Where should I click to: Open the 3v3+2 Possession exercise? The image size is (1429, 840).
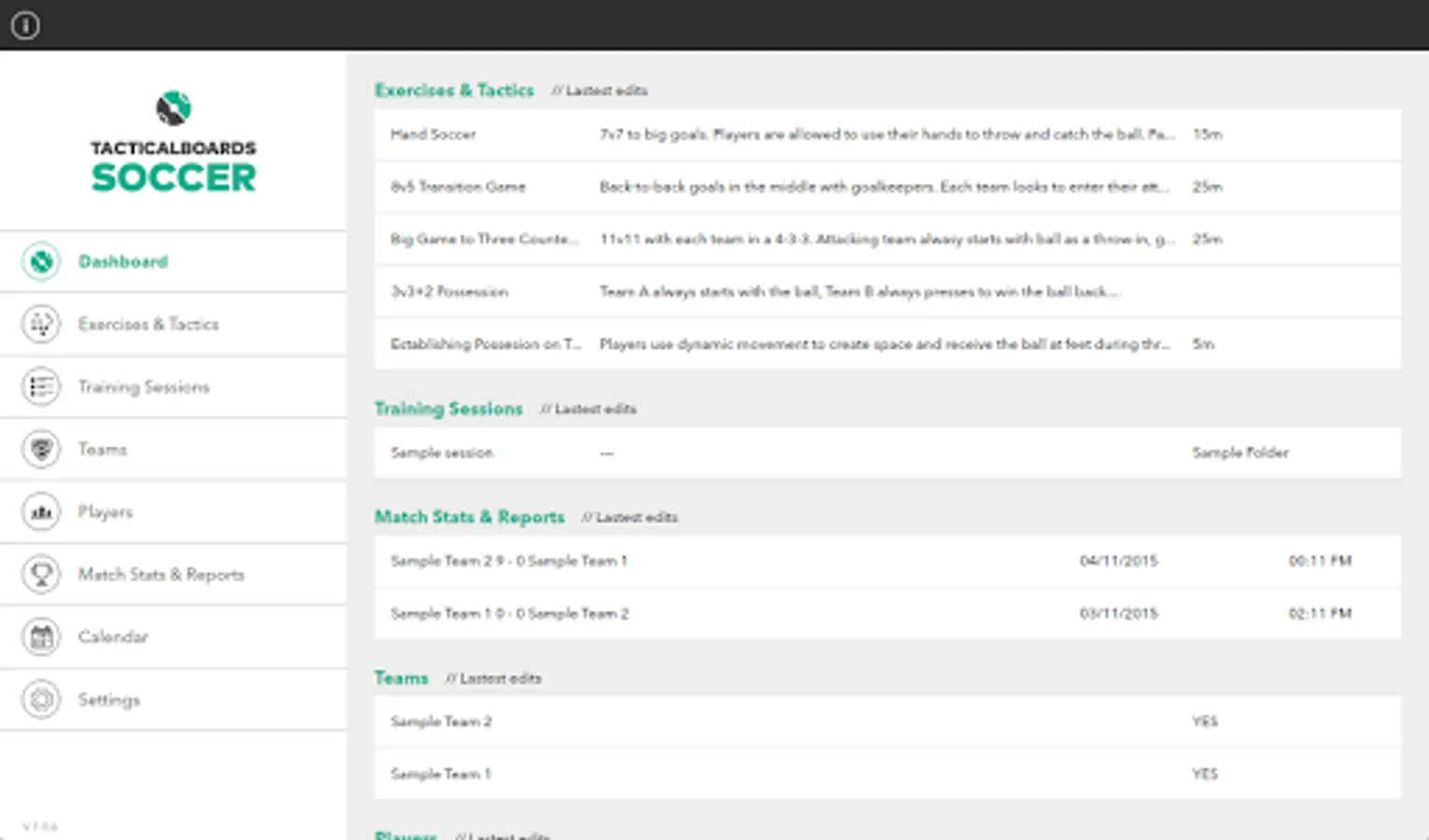888,291
